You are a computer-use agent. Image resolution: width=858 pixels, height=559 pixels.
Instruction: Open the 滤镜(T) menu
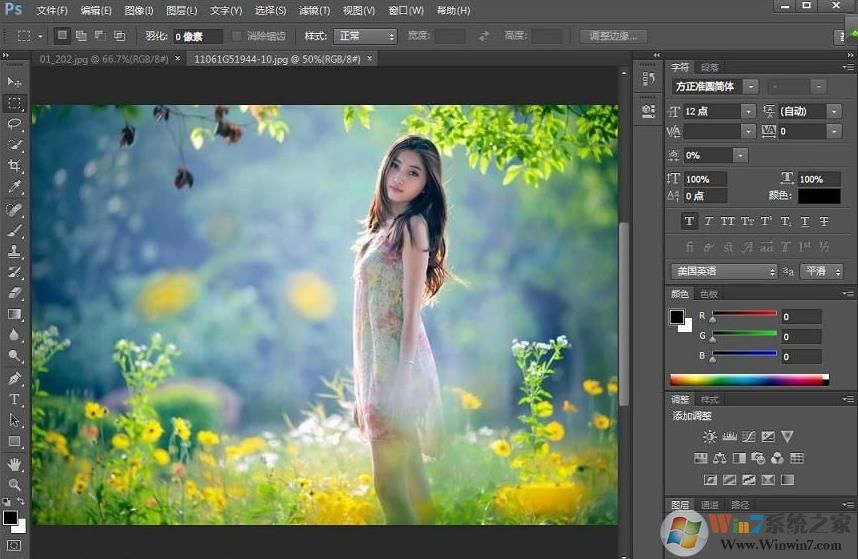[314, 10]
